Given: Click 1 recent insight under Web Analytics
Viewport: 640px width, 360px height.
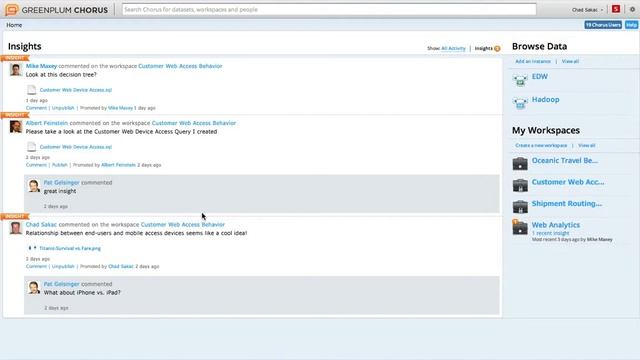Looking at the screenshot, I should coord(550,233).
